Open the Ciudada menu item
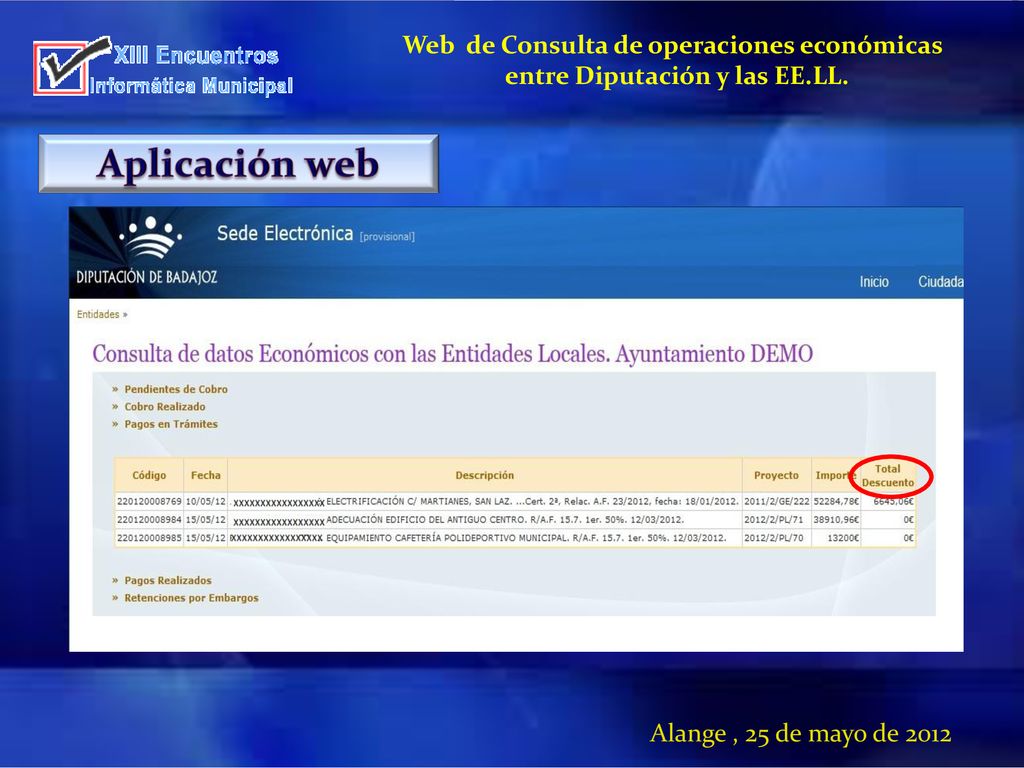 (940, 281)
